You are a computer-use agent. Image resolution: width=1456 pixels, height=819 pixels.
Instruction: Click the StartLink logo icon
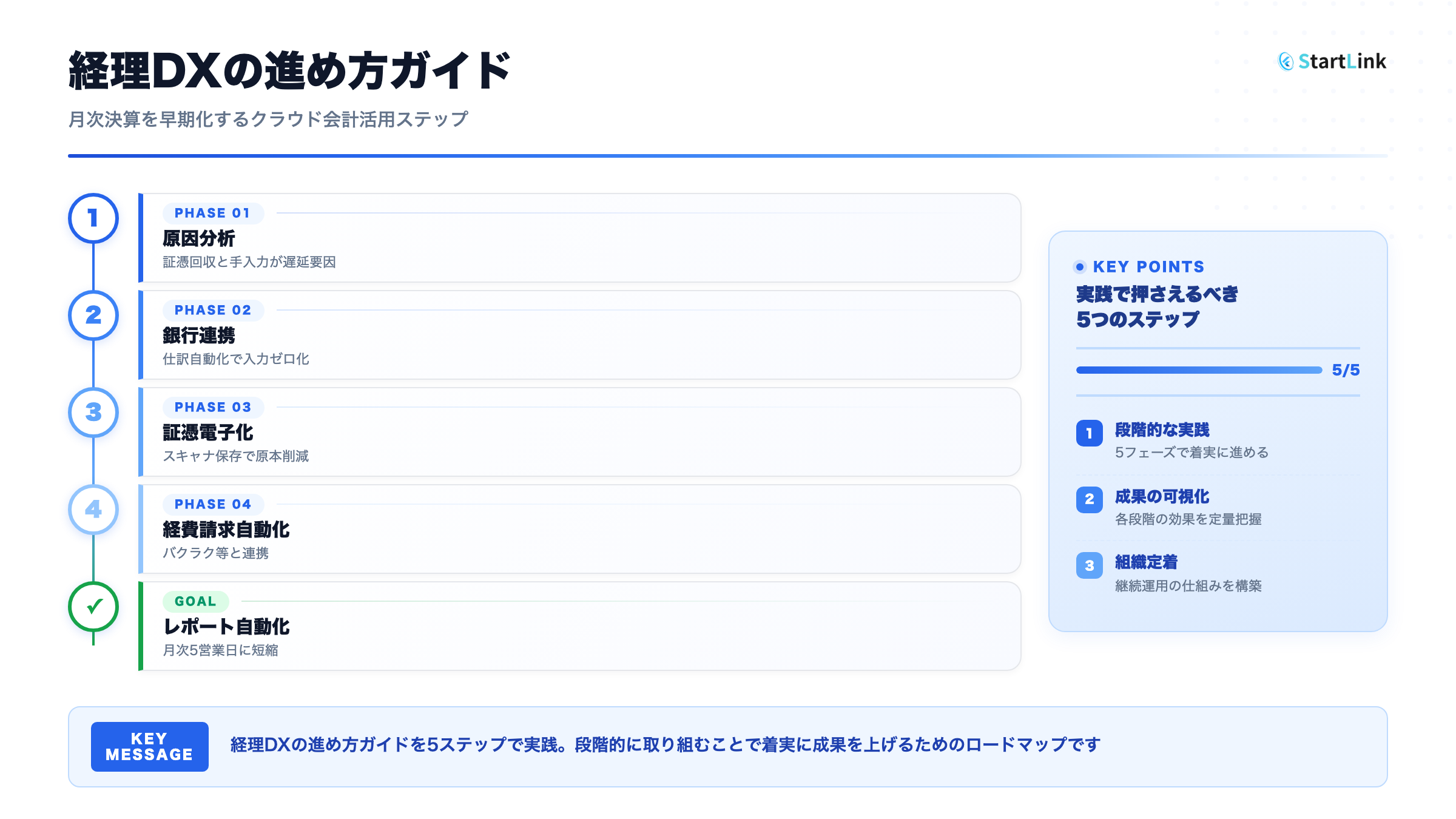(x=1286, y=61)
